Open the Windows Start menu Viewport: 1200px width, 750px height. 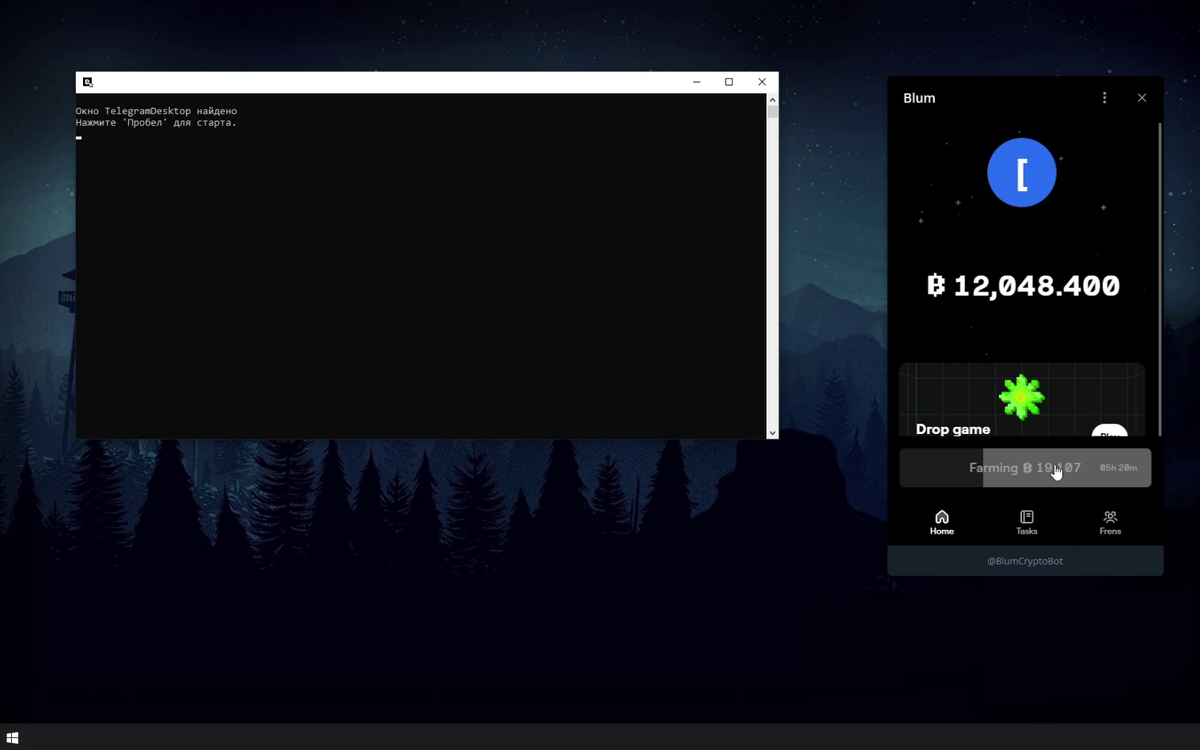(13, 738)
